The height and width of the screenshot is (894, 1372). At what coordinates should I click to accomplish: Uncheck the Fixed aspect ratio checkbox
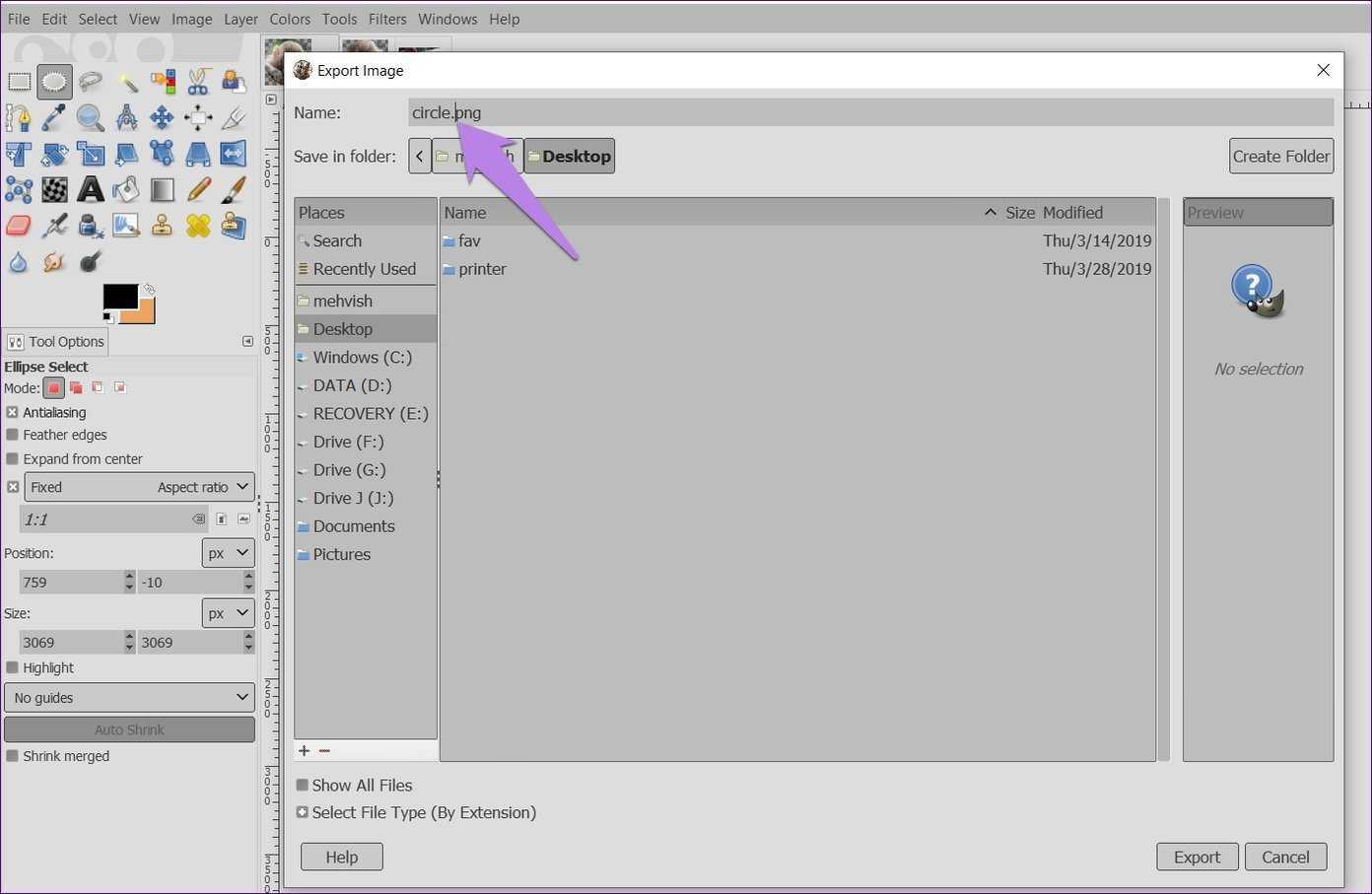click(x=13, y=487)
